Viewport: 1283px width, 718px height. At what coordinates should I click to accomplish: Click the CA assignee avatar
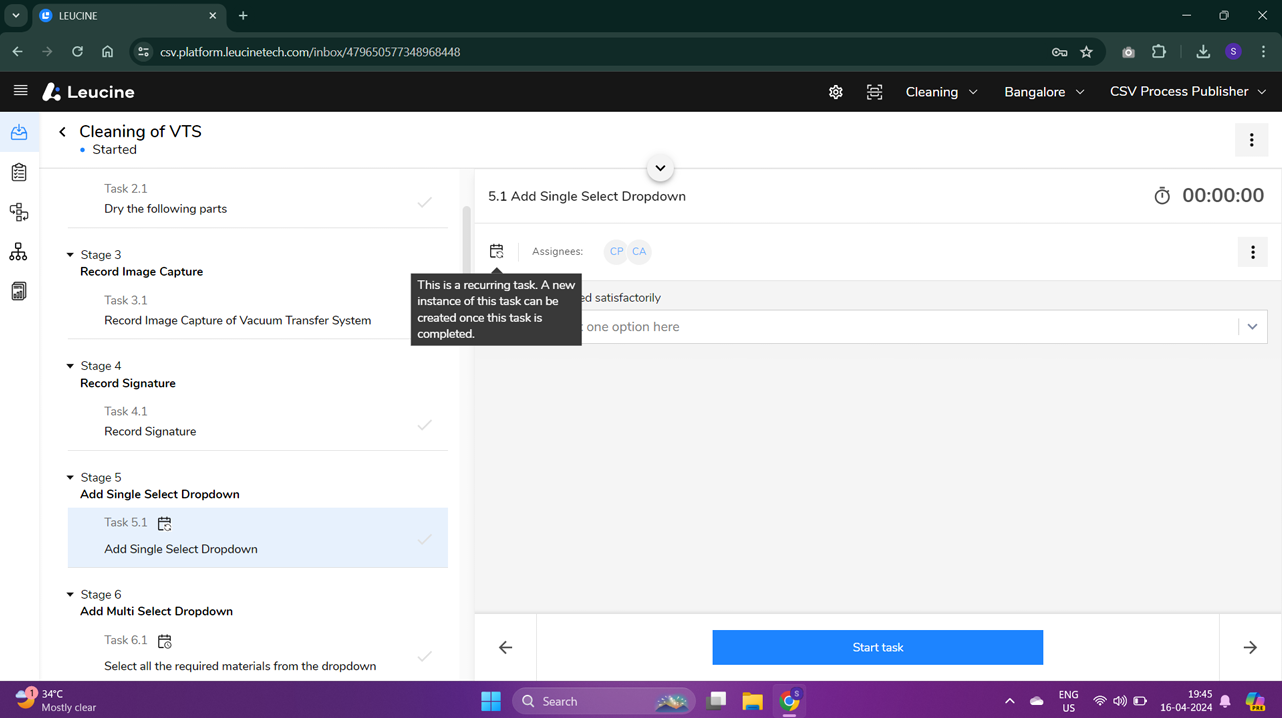[639, 252]
